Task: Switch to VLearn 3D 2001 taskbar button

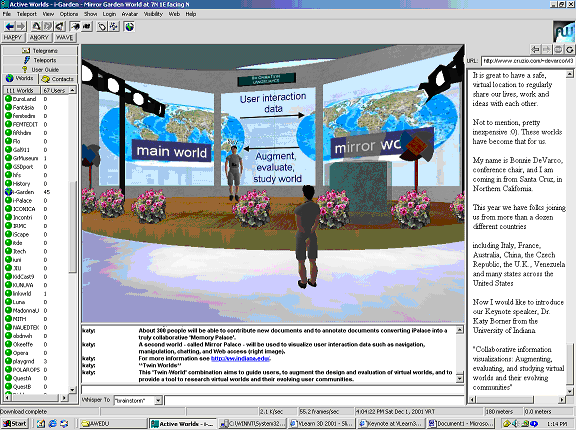Action: pos(322,424)
